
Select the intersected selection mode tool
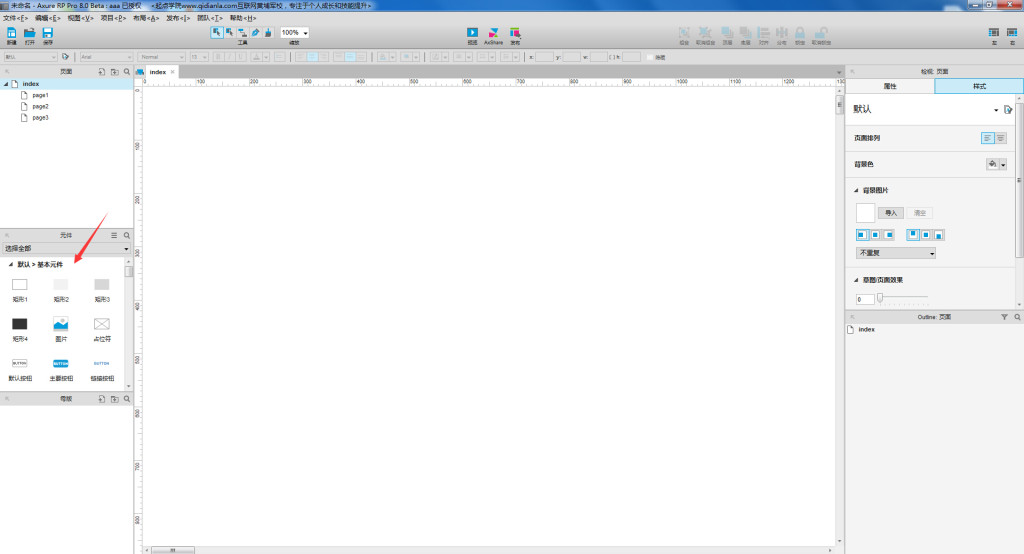click(x=216, y=32)
